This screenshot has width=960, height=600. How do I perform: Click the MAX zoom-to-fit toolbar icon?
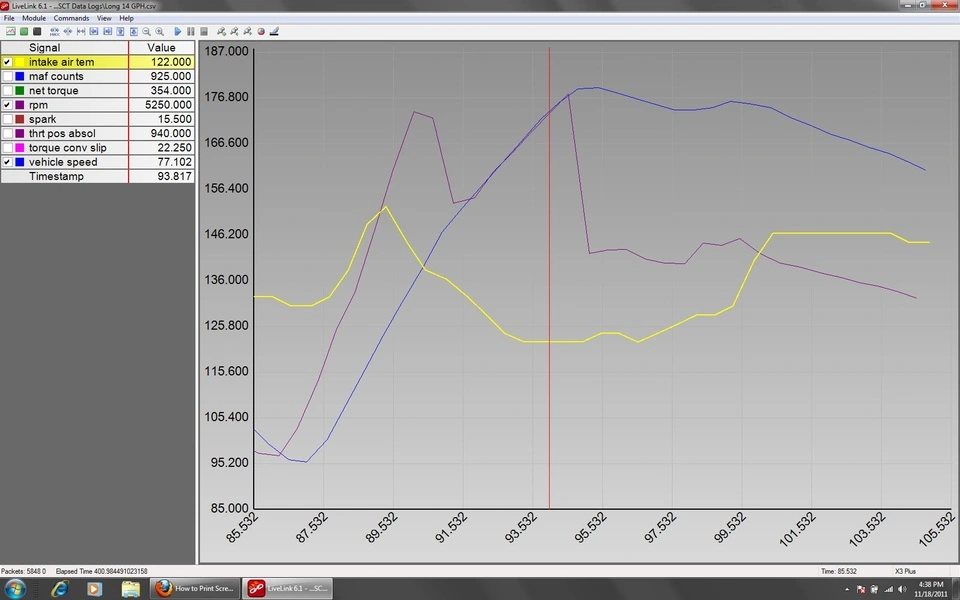point(54,31)
